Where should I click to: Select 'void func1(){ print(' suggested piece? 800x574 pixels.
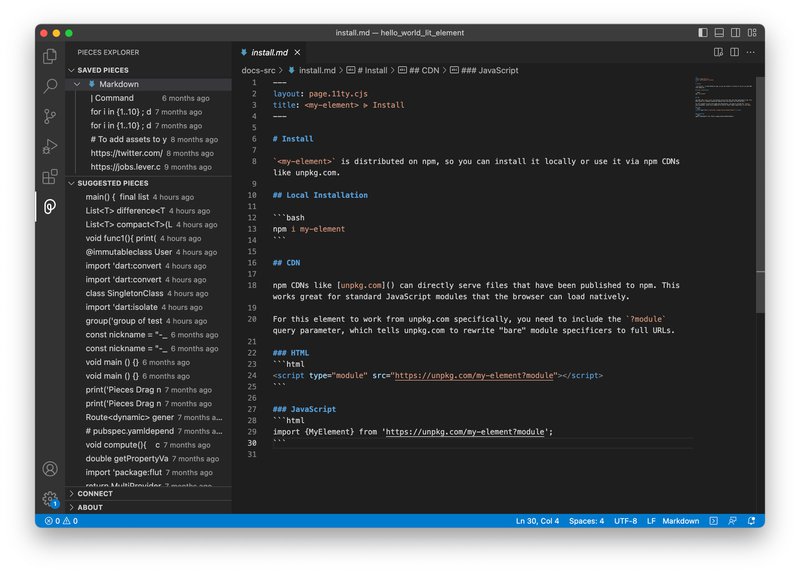[149, 238]
